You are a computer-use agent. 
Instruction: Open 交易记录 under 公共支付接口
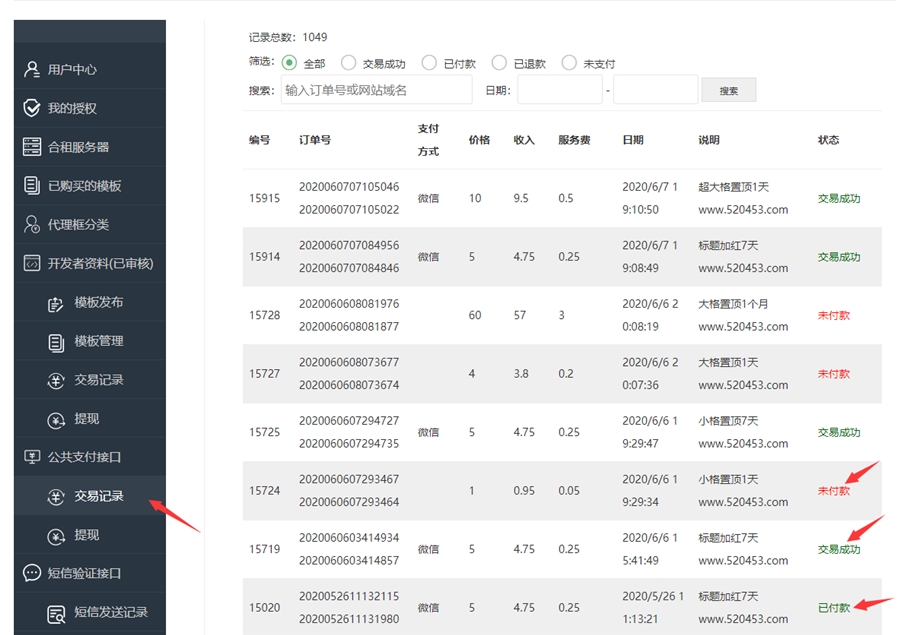pos(98,496)
